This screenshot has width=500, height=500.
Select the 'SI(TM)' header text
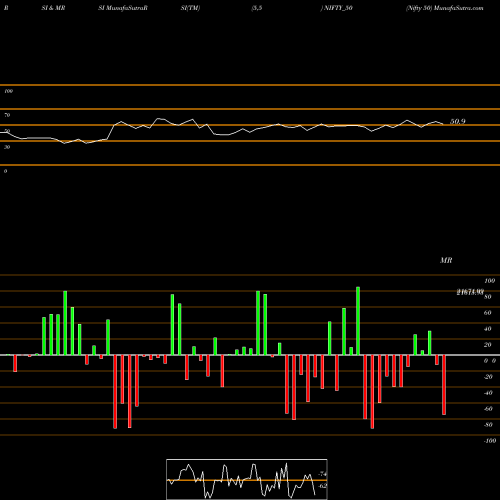coord(190,8)
